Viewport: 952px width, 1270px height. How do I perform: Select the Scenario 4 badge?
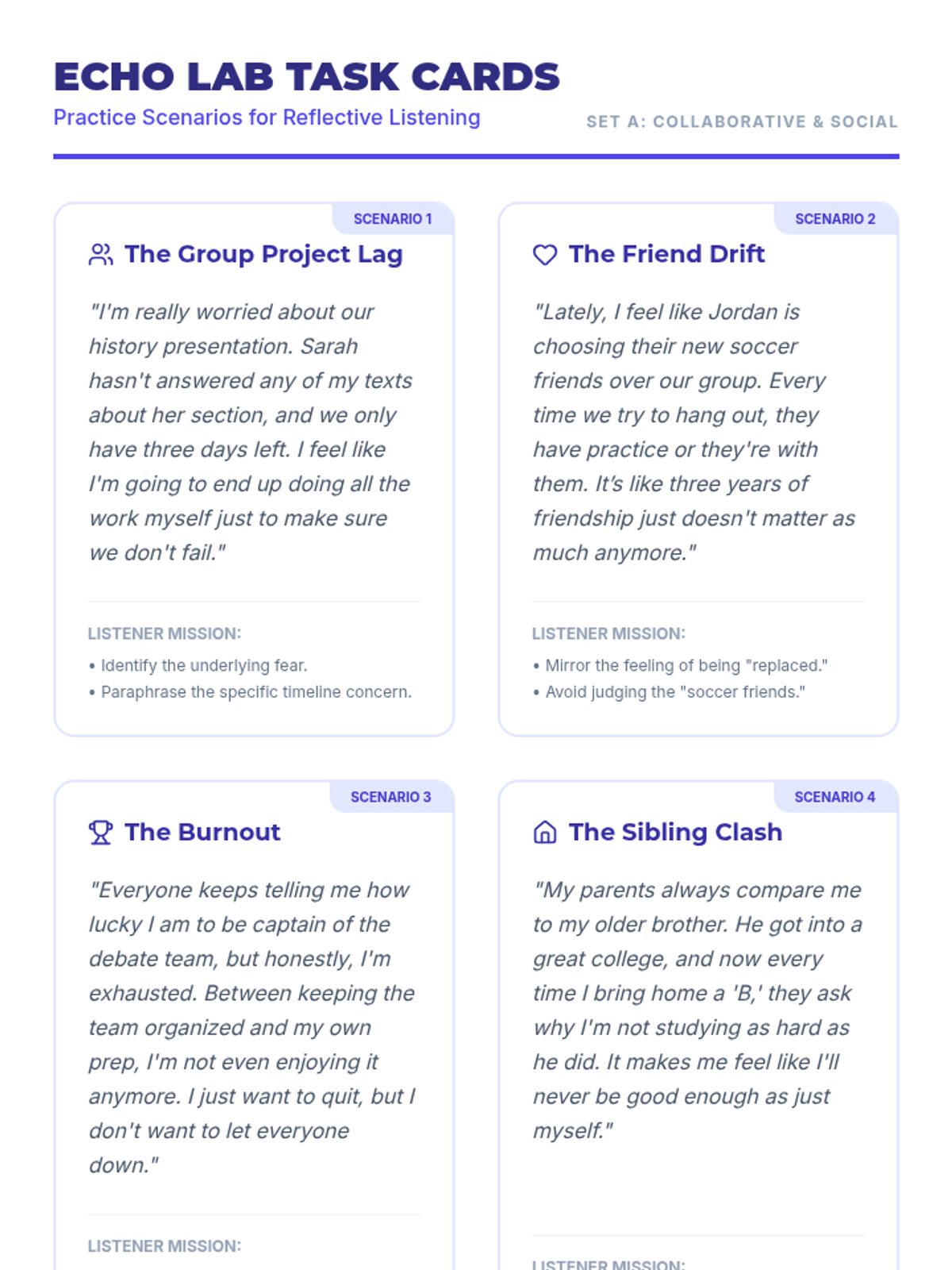pos(835,797)
